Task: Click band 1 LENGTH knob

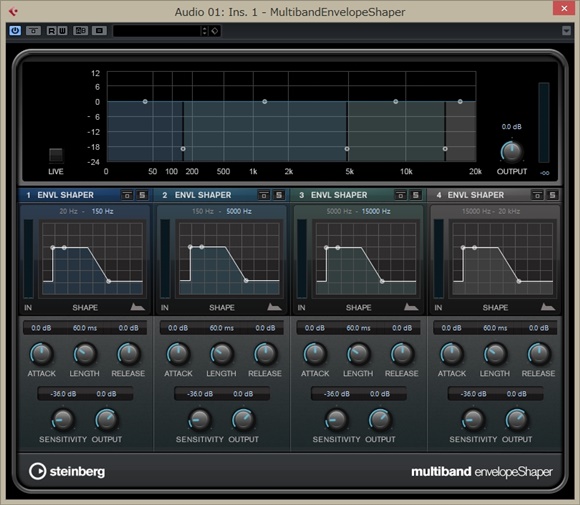Action: pyautogui.click(x=85, y=354)
